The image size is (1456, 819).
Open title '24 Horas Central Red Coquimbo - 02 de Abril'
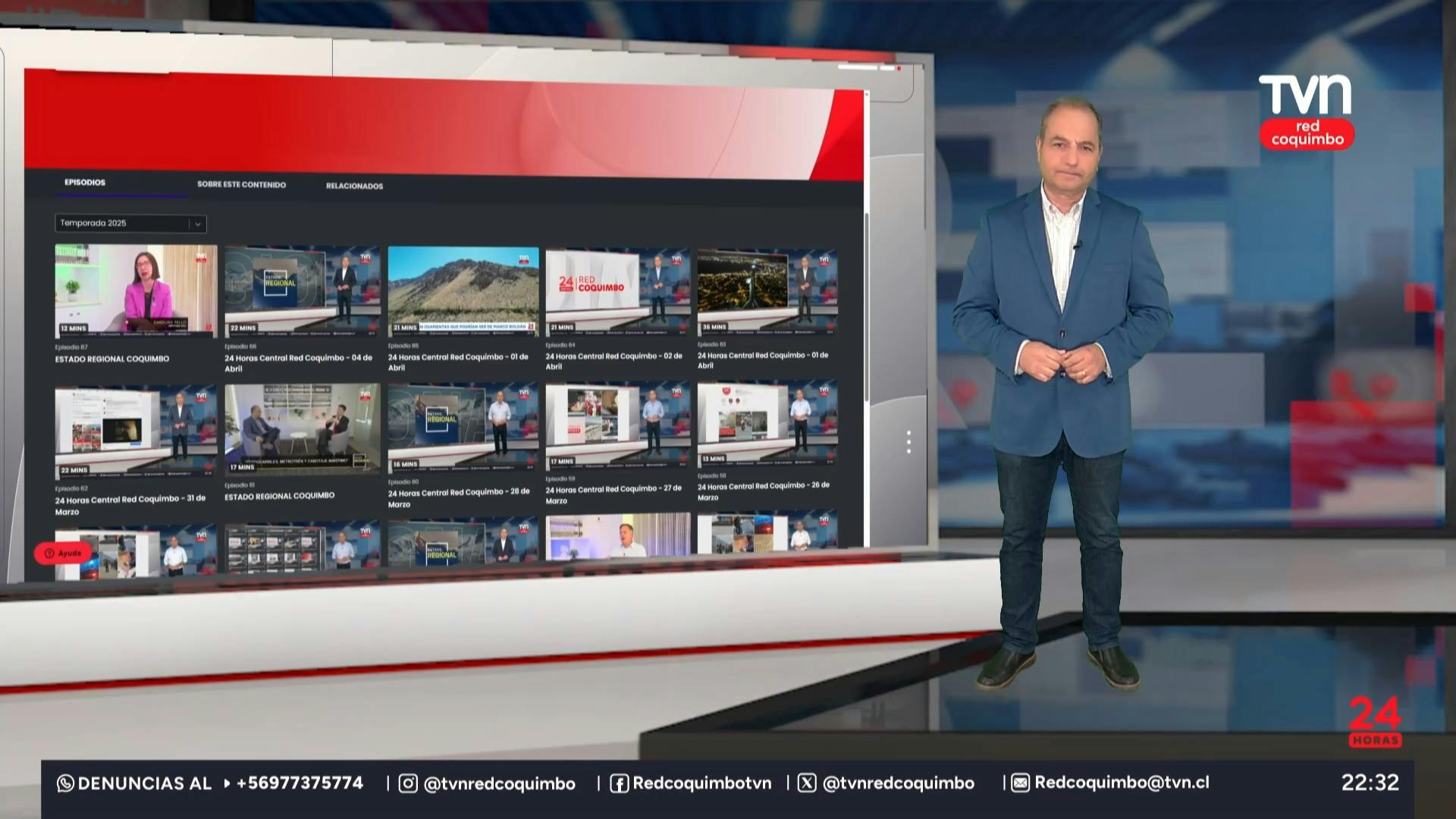(614, 361)
